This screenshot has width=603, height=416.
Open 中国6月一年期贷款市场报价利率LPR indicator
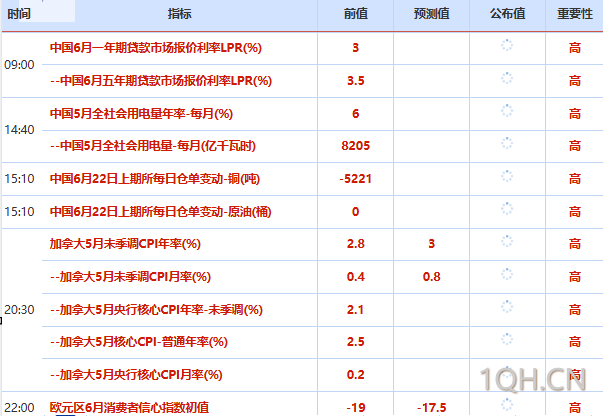pyautogui.click(x=156, y=48)
